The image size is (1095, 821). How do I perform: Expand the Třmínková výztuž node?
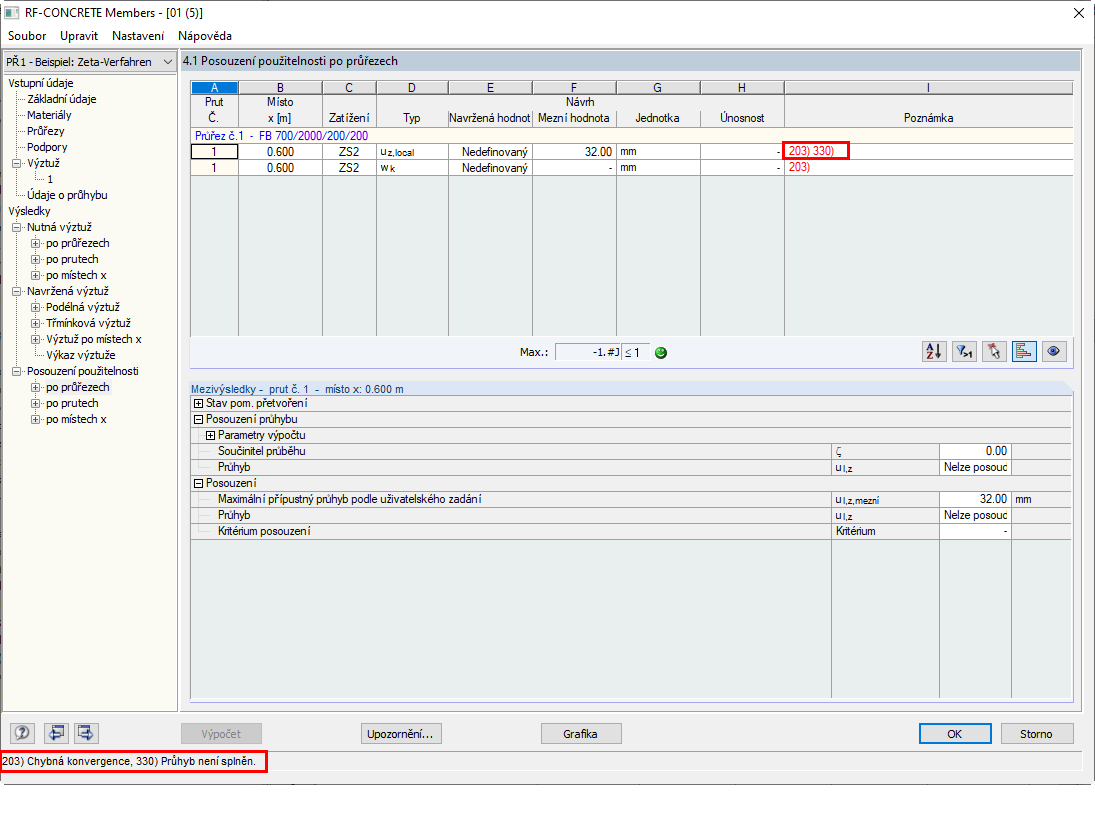tap(36, 323)
